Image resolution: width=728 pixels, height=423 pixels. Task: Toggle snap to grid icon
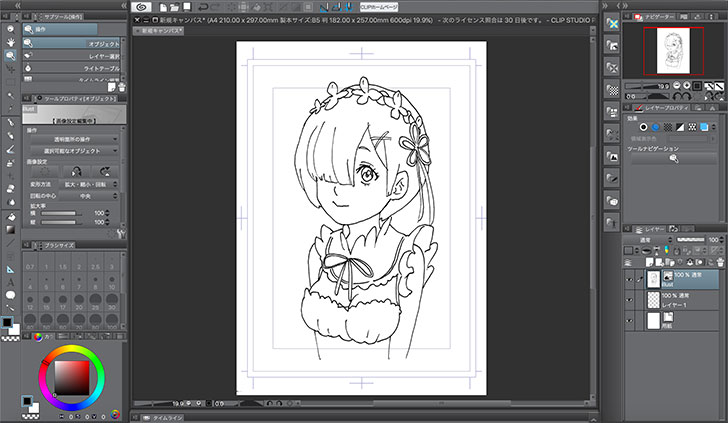click(348, 7)
